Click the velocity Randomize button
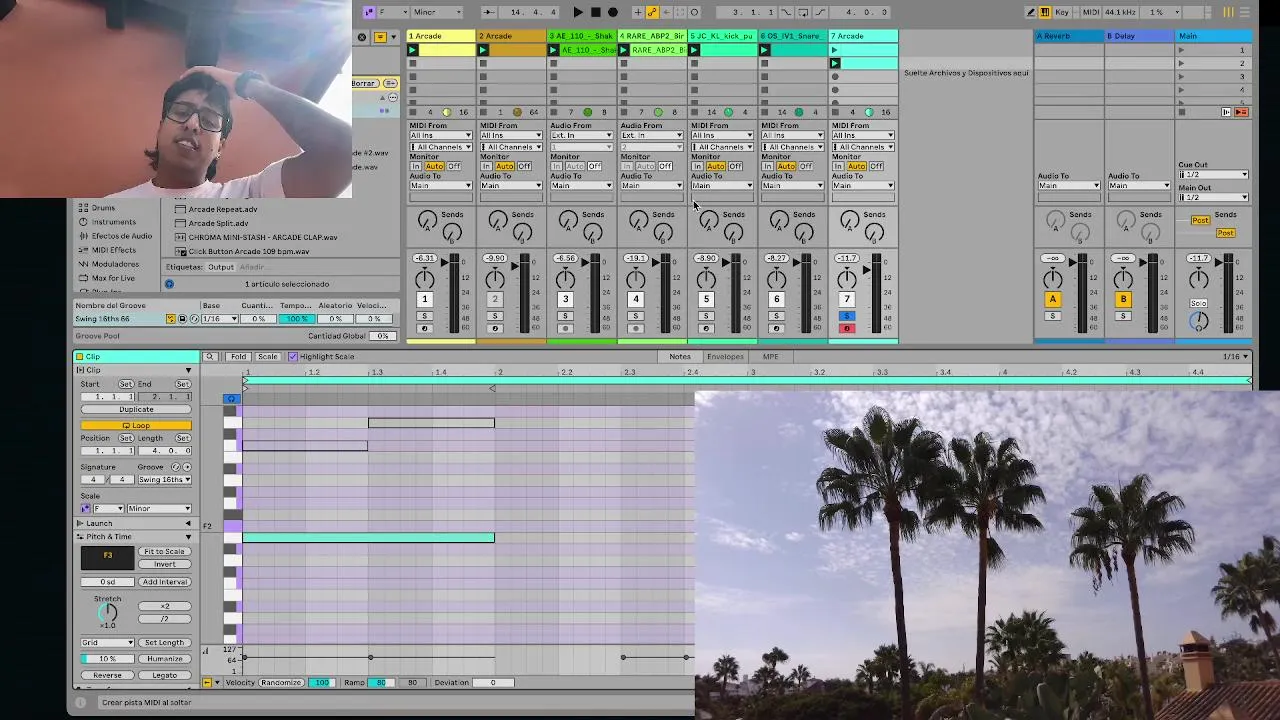Viewport: 1280px width, 720px height. [281, 683]
